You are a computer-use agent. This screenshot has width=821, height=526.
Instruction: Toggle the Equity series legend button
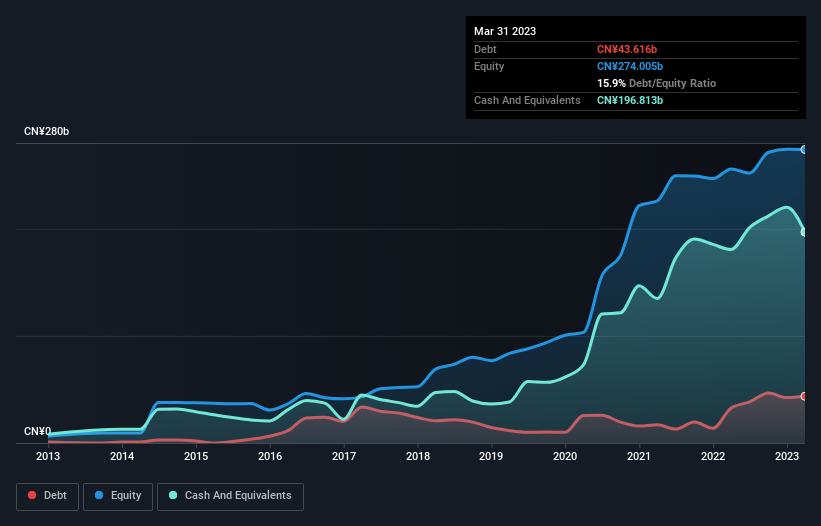click(118, 496)
